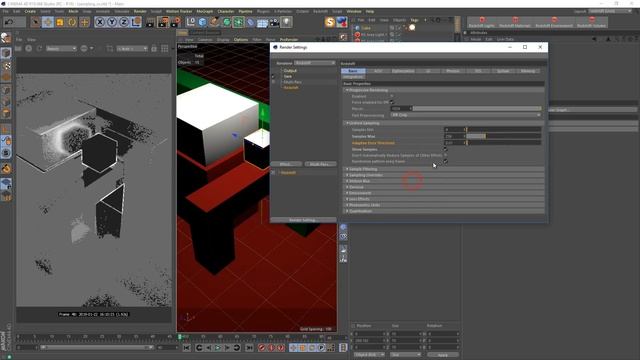Click the Render View clapperboard icon
The height and width of the screenshot is (360, 640).
(151, 22)
